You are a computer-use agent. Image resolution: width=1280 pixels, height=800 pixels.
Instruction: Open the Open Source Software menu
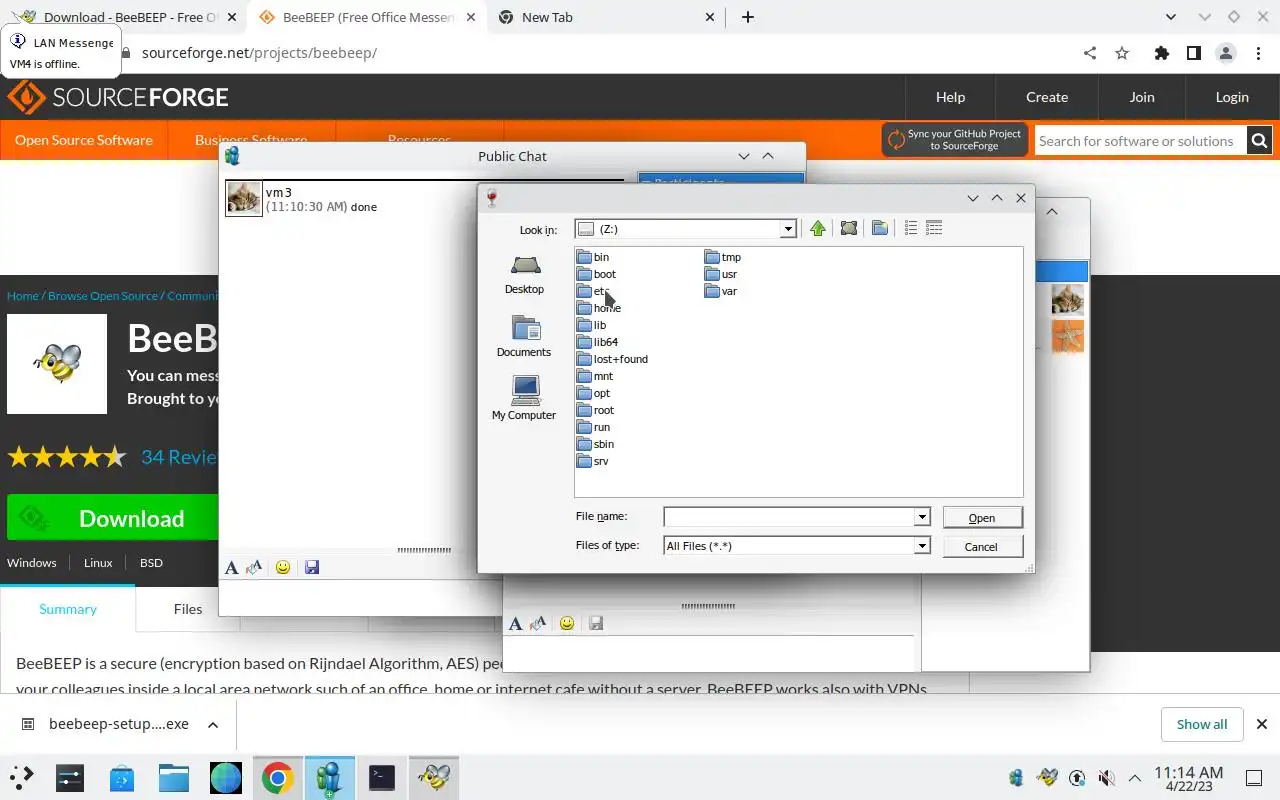[x=84, y=140]
